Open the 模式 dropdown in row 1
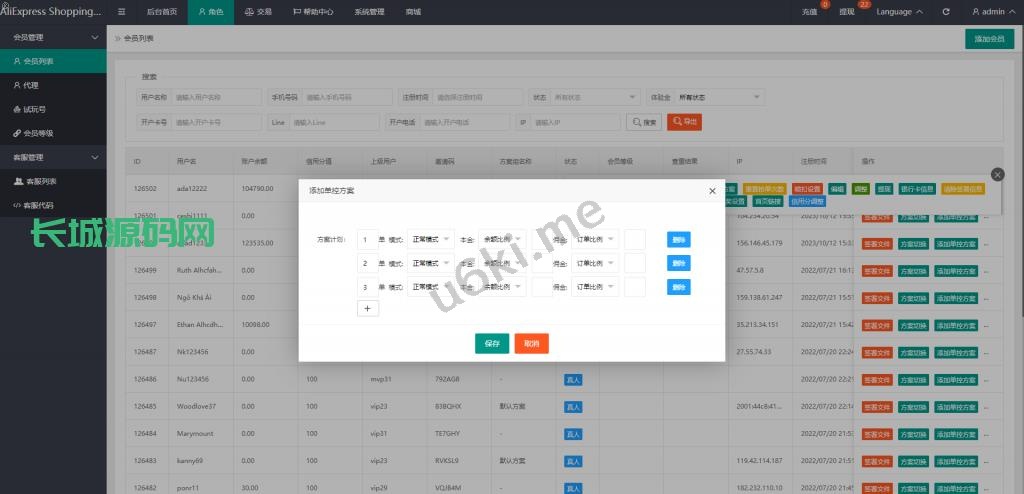Image resolution: width=1024 pixels, height=494 pixels. [431, 239]
